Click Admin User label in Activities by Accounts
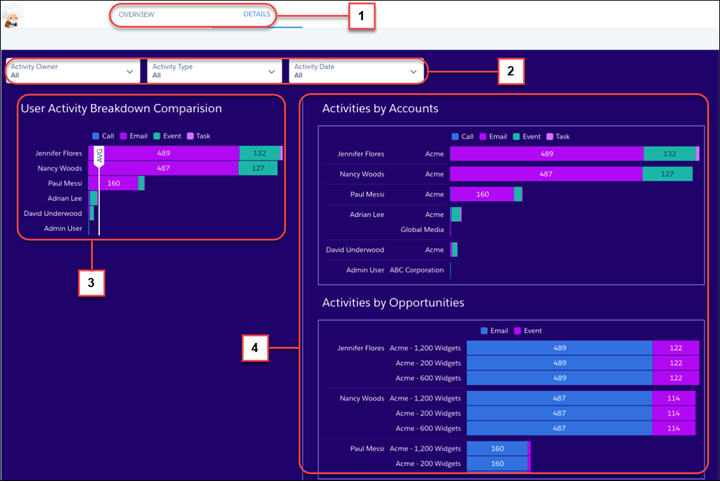 point(365,270)
